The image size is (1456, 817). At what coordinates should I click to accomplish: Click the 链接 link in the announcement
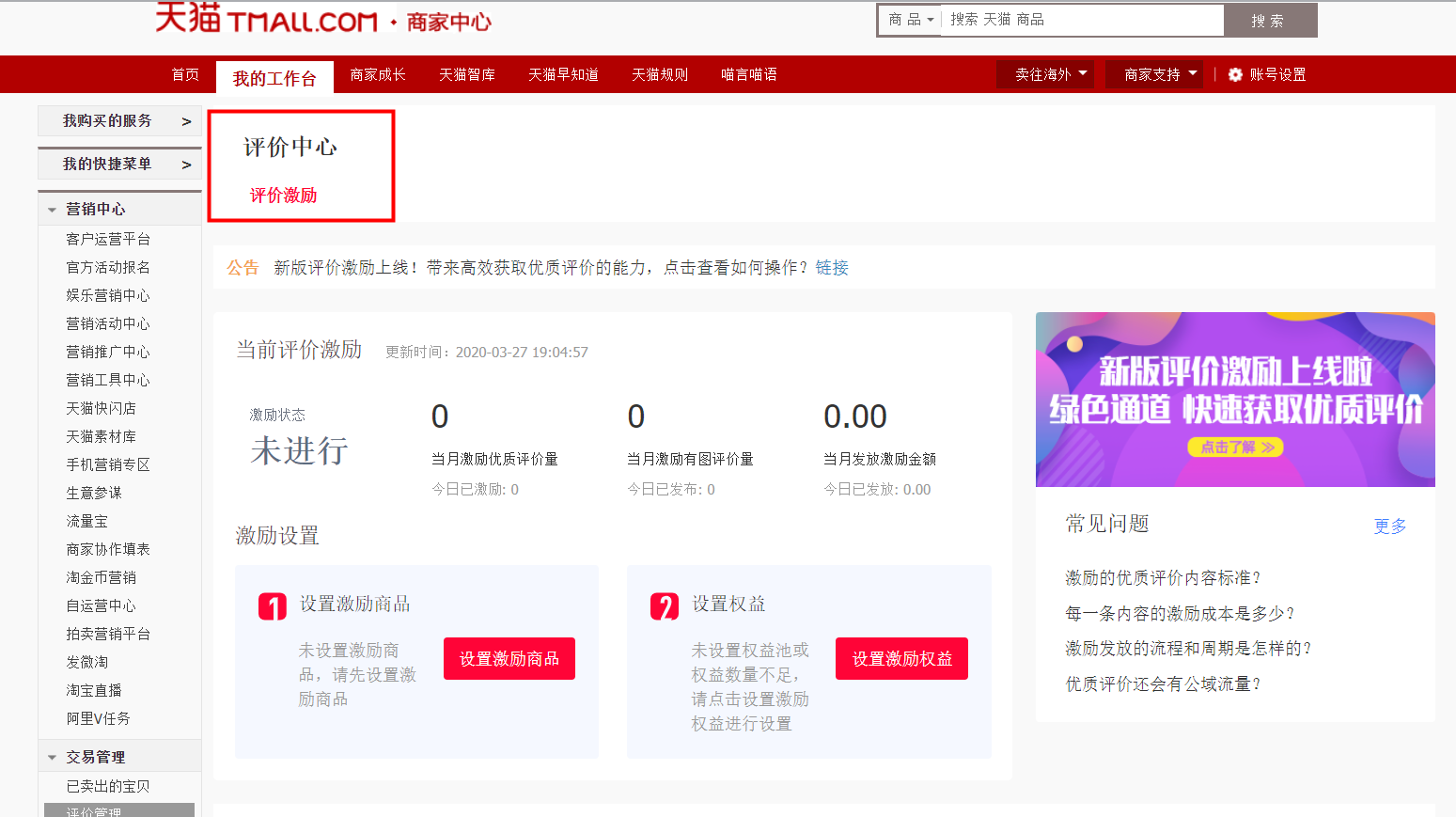pos(832,268)
